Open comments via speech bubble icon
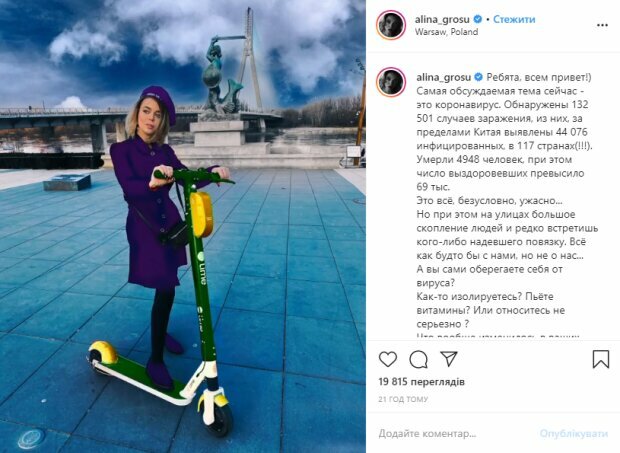This screenshot has height=453, width=620. click(418, 359)
